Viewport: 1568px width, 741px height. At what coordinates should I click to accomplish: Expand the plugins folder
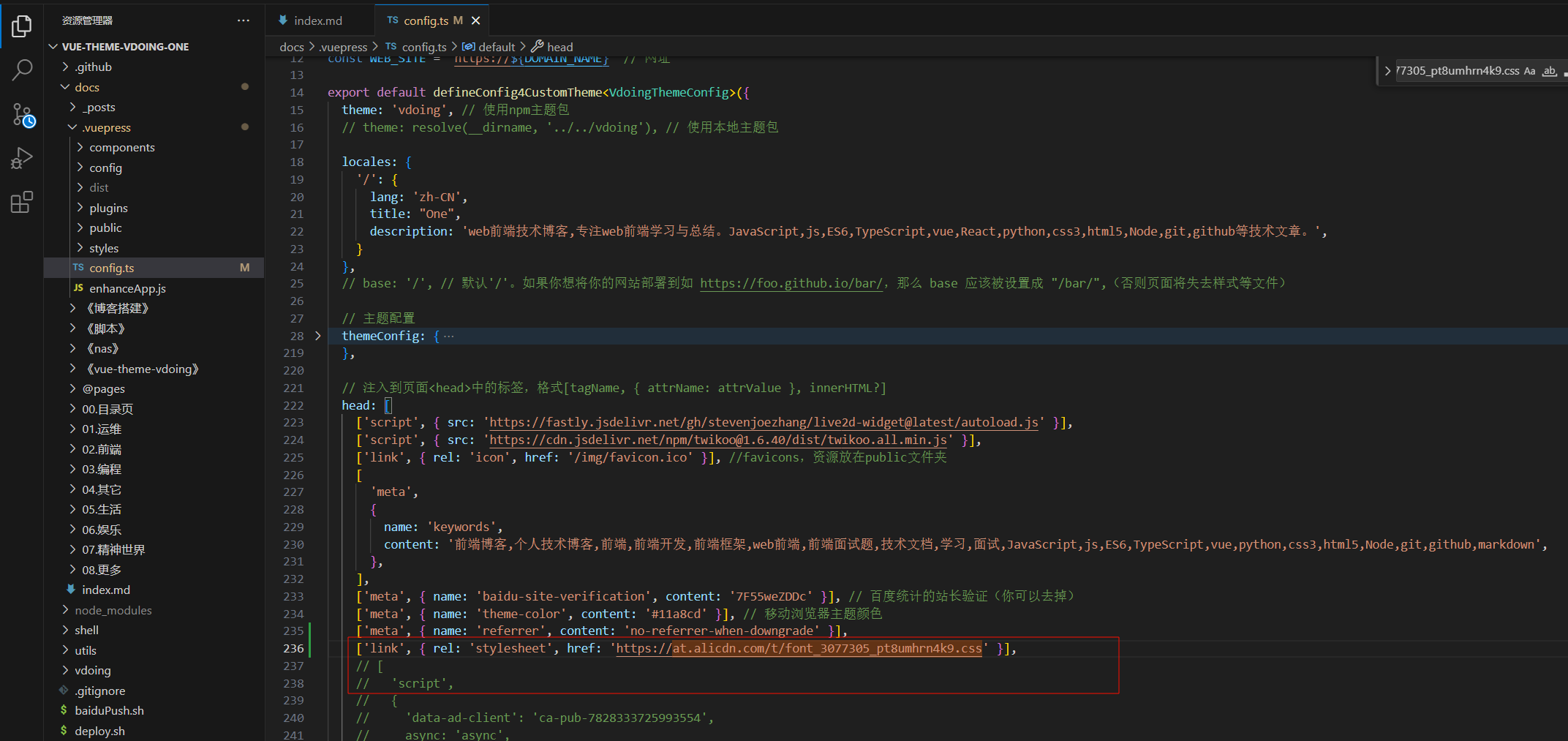click(80, 208)
